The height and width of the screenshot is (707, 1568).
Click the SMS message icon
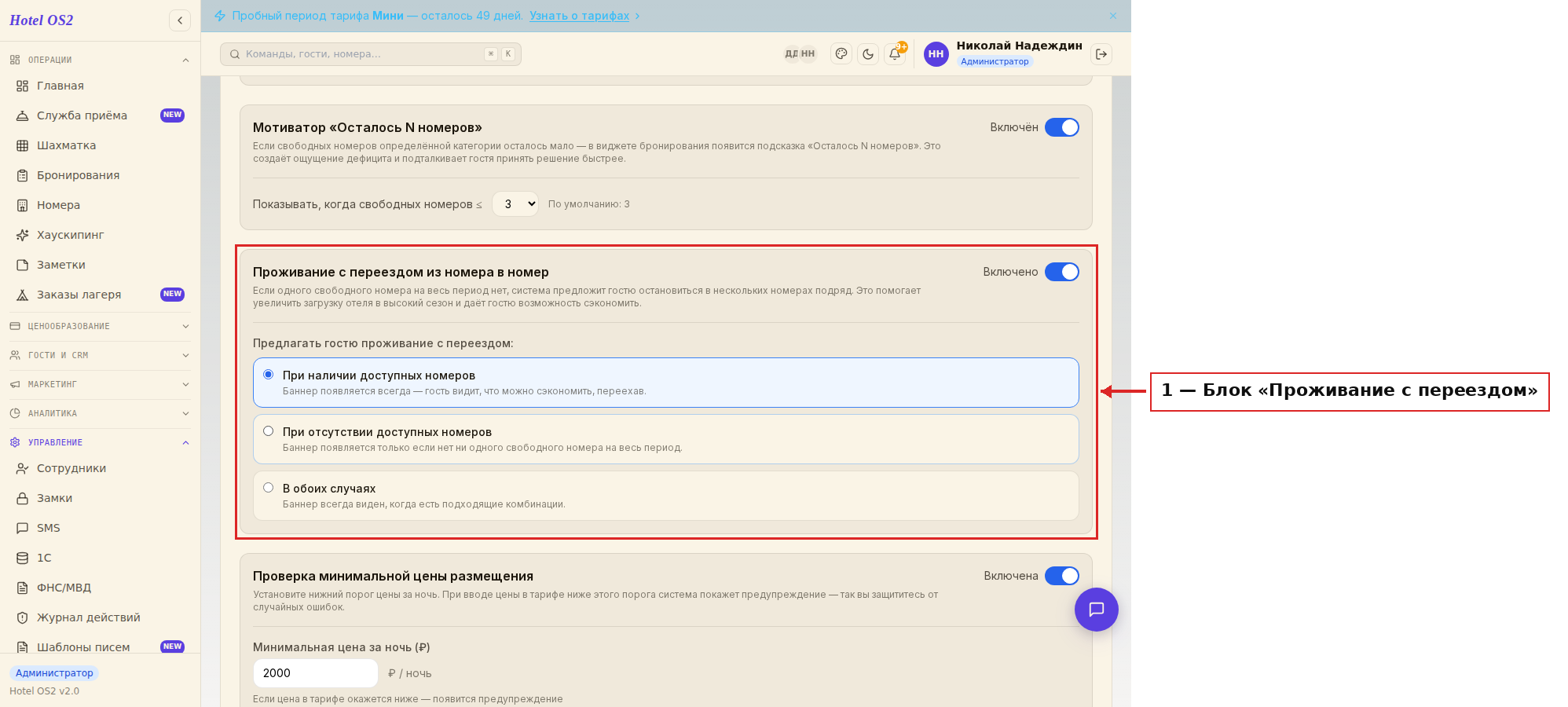(x=22, y=528)
